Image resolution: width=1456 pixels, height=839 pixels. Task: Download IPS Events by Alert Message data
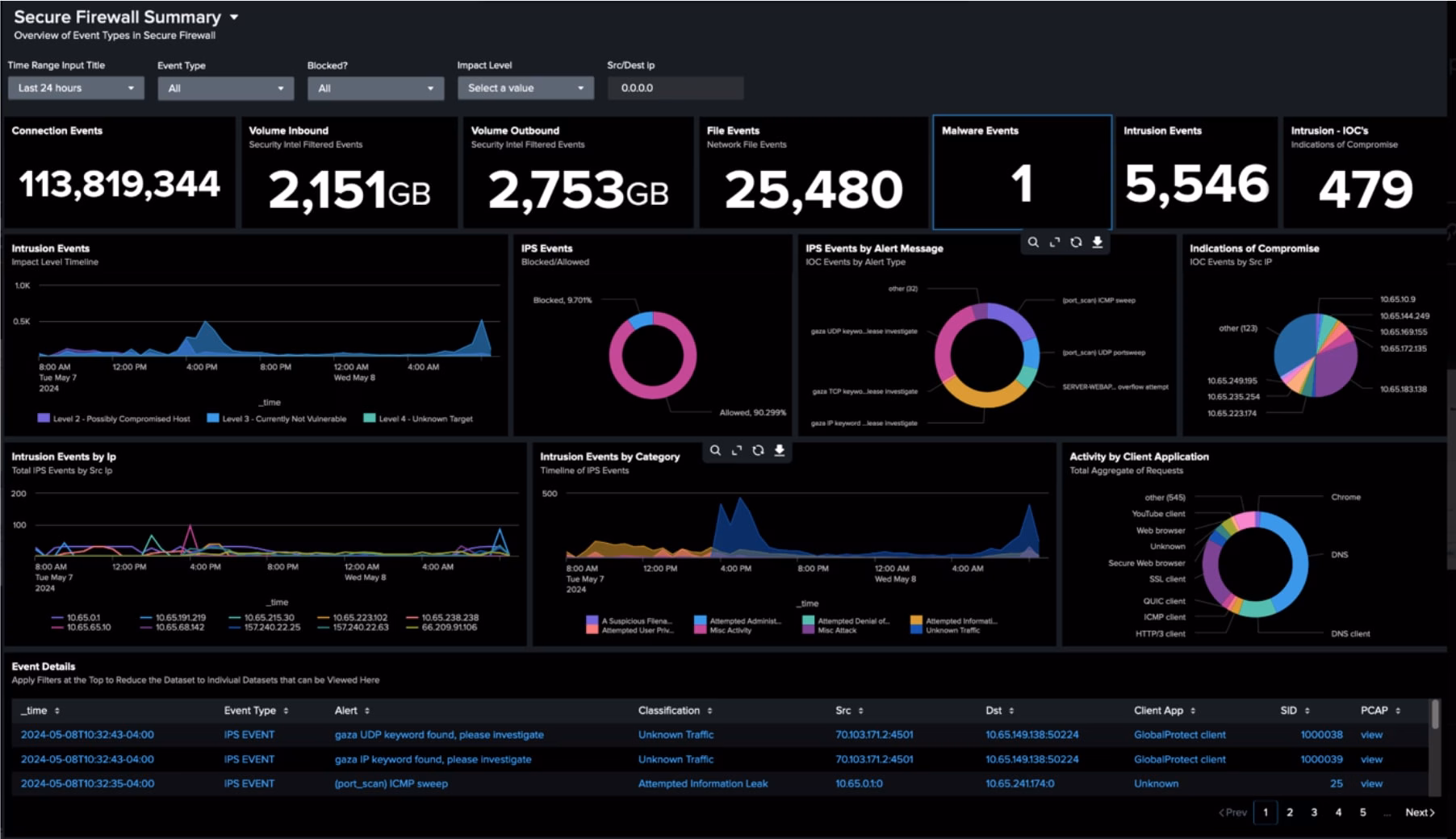[1098, 242]
